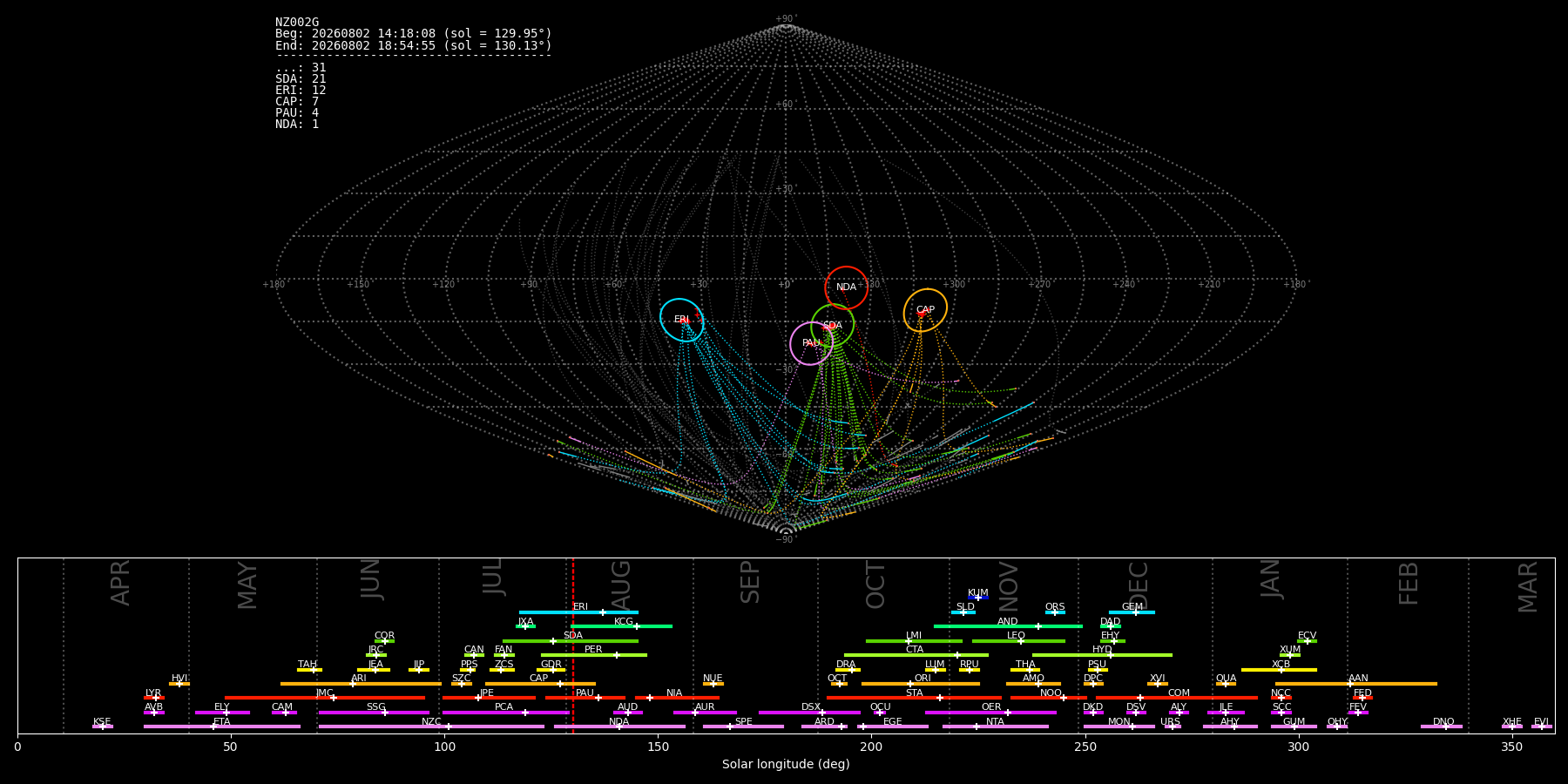Select the STA shower activity bar
This screenshot has height=784, width=1568.
(914, 698)
